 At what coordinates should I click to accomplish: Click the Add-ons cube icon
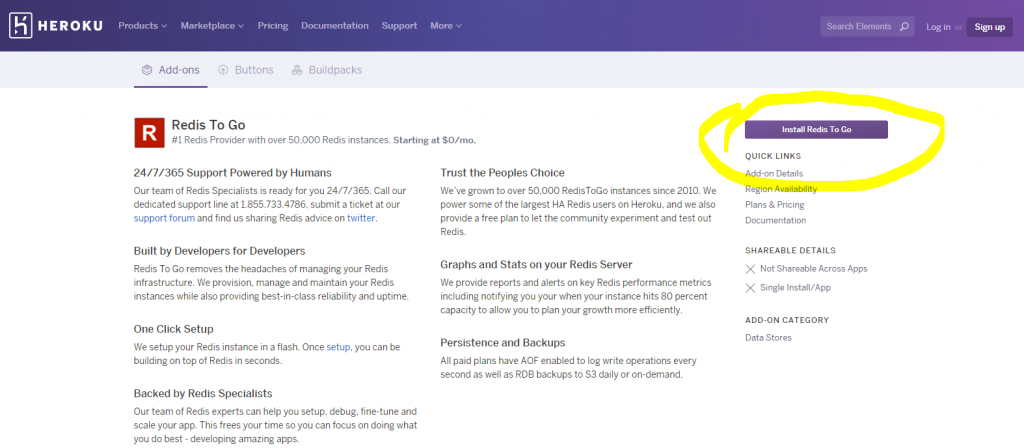[147, 70]
